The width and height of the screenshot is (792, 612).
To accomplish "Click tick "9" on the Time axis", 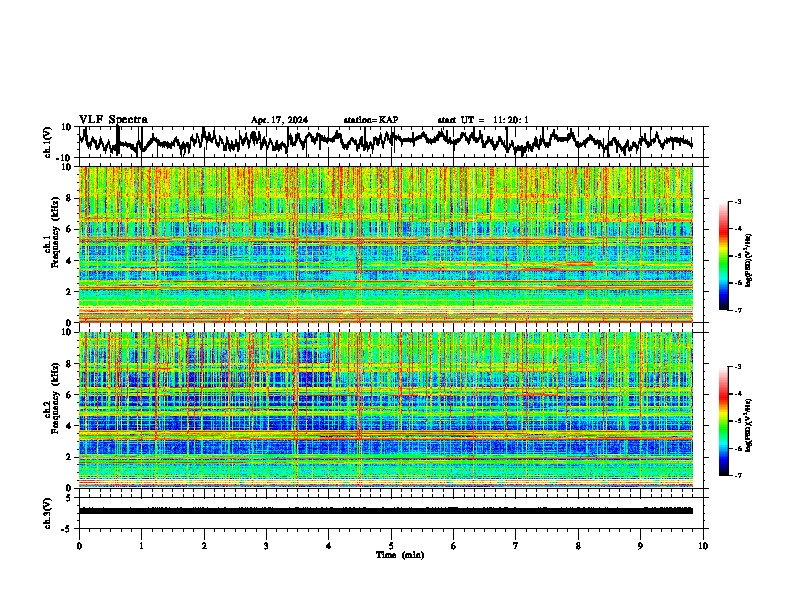I will coord(640,546).
